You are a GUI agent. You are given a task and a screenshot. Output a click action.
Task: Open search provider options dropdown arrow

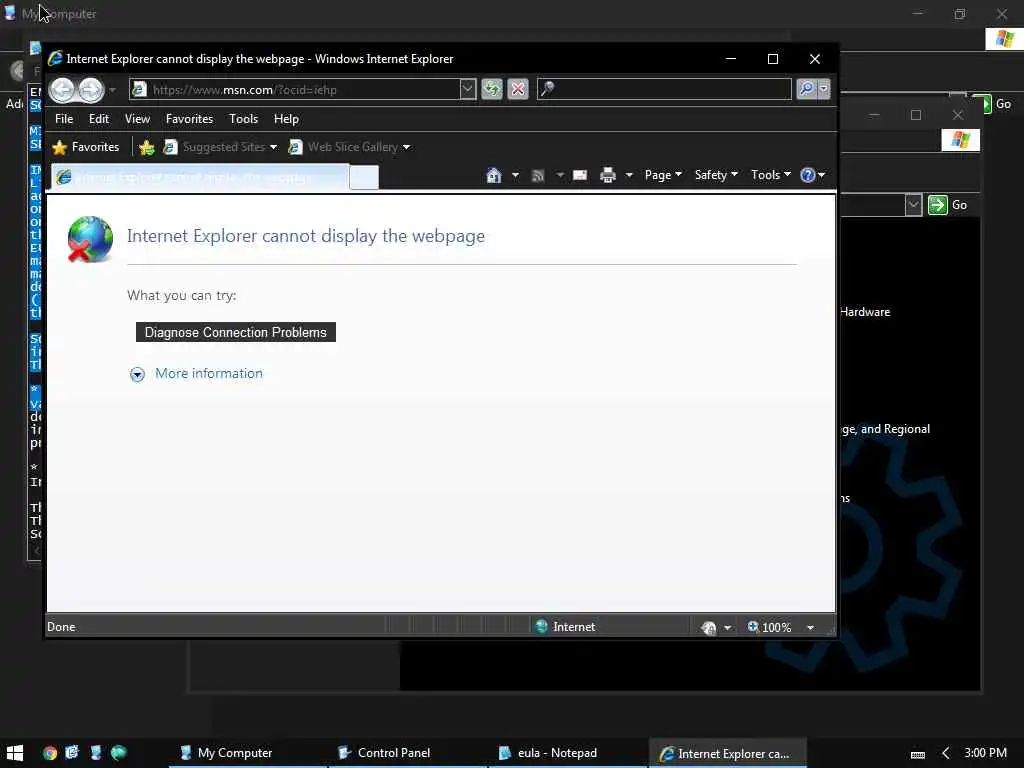pyautogui.click(x=824, y=89)
